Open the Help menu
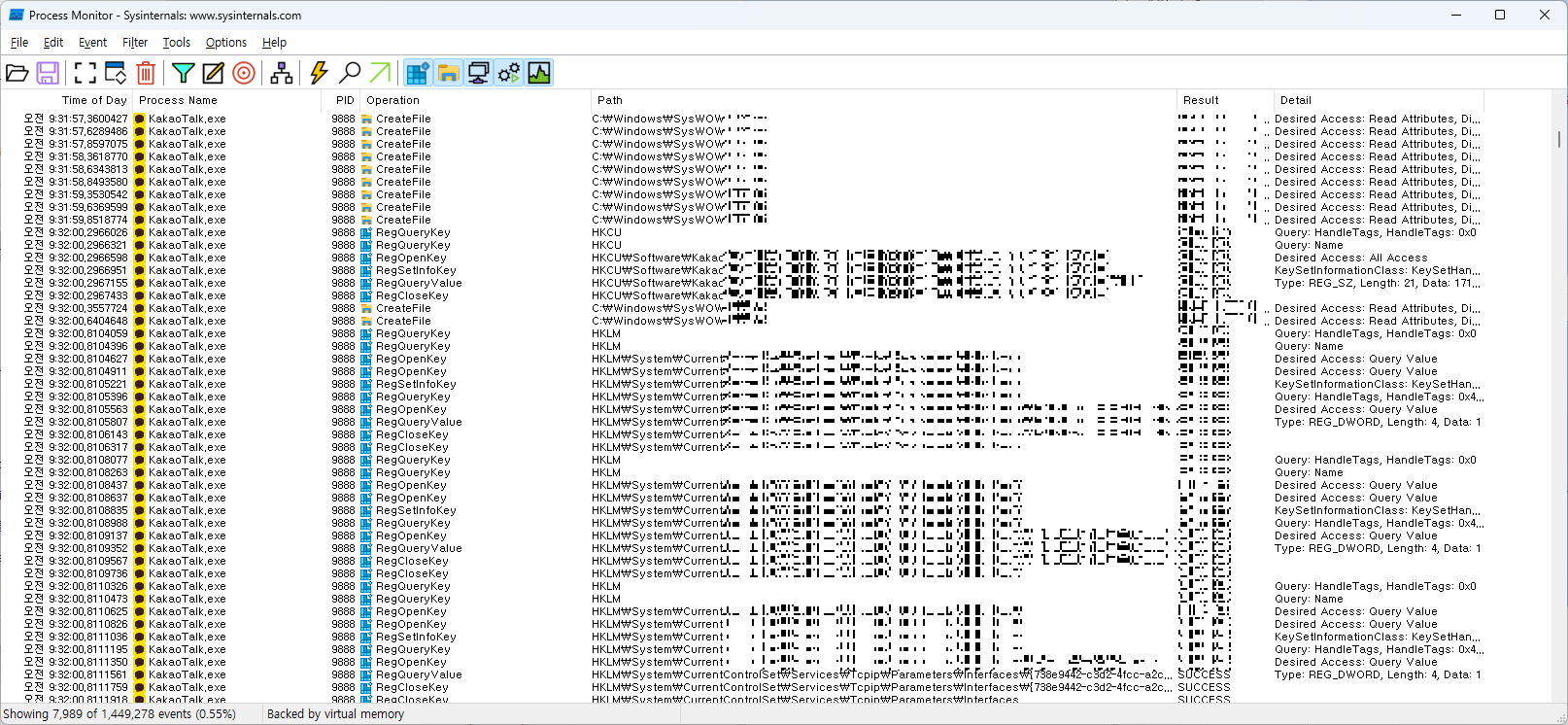1568x725 pixels. pos(275,43)
